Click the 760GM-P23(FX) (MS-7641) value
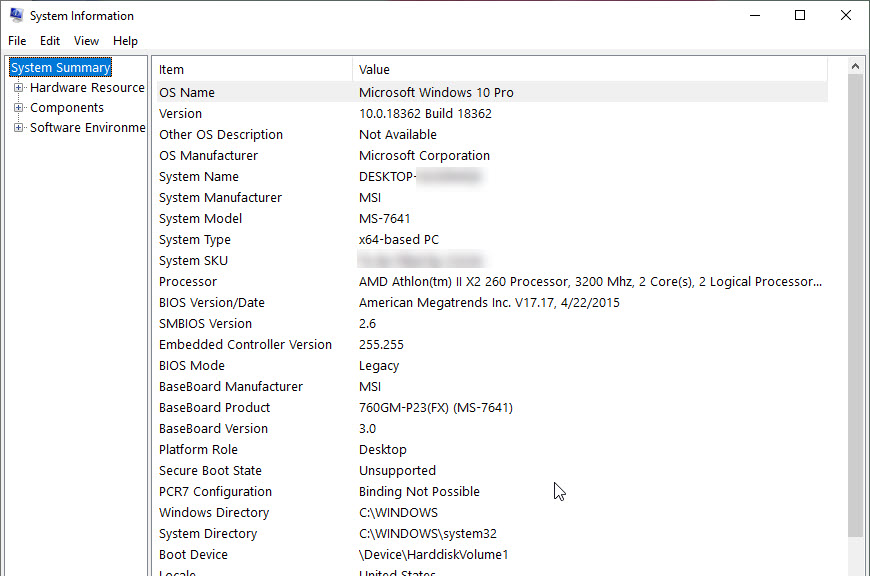Screen dimensions: 870x576 click(x=436, y=408)
